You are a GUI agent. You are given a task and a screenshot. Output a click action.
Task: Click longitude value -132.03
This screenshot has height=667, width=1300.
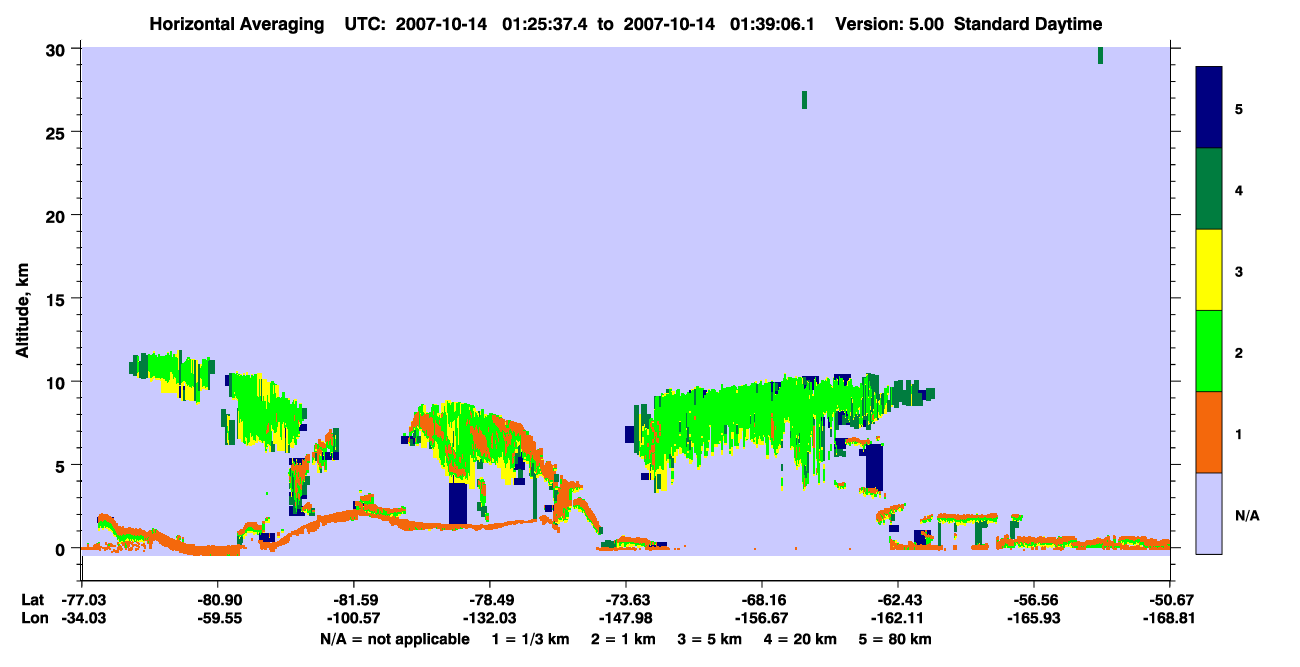tap(490, 618)
